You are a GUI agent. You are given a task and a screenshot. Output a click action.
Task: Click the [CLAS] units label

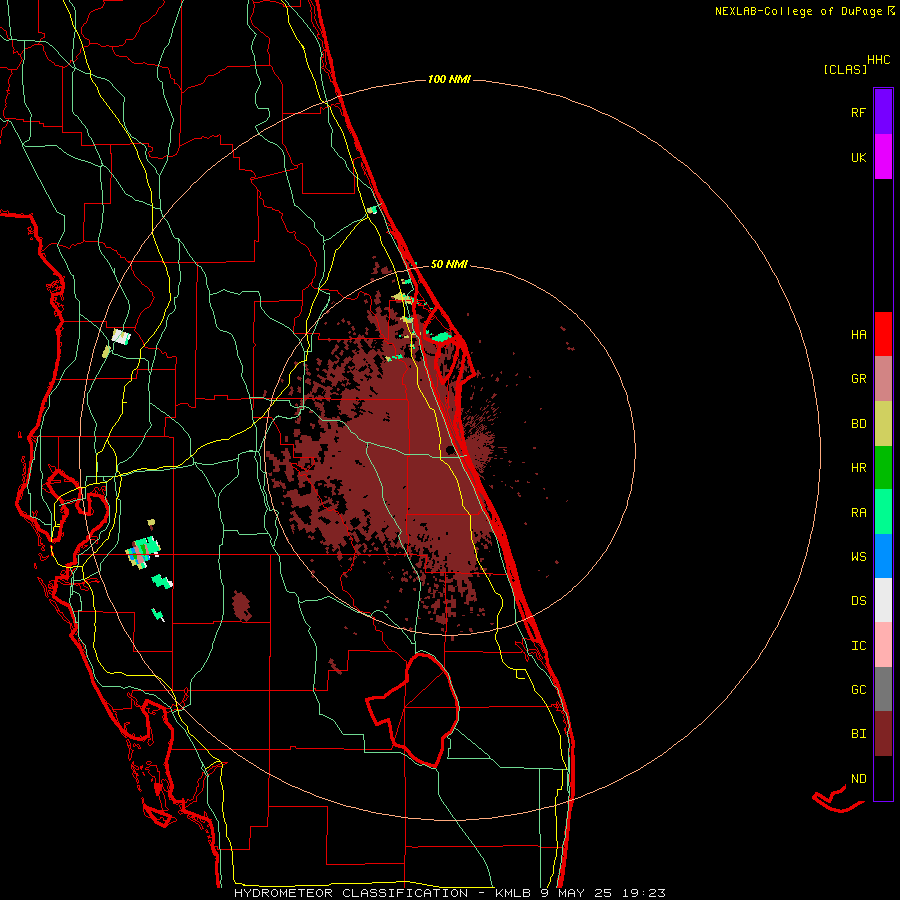coord(845,69)
